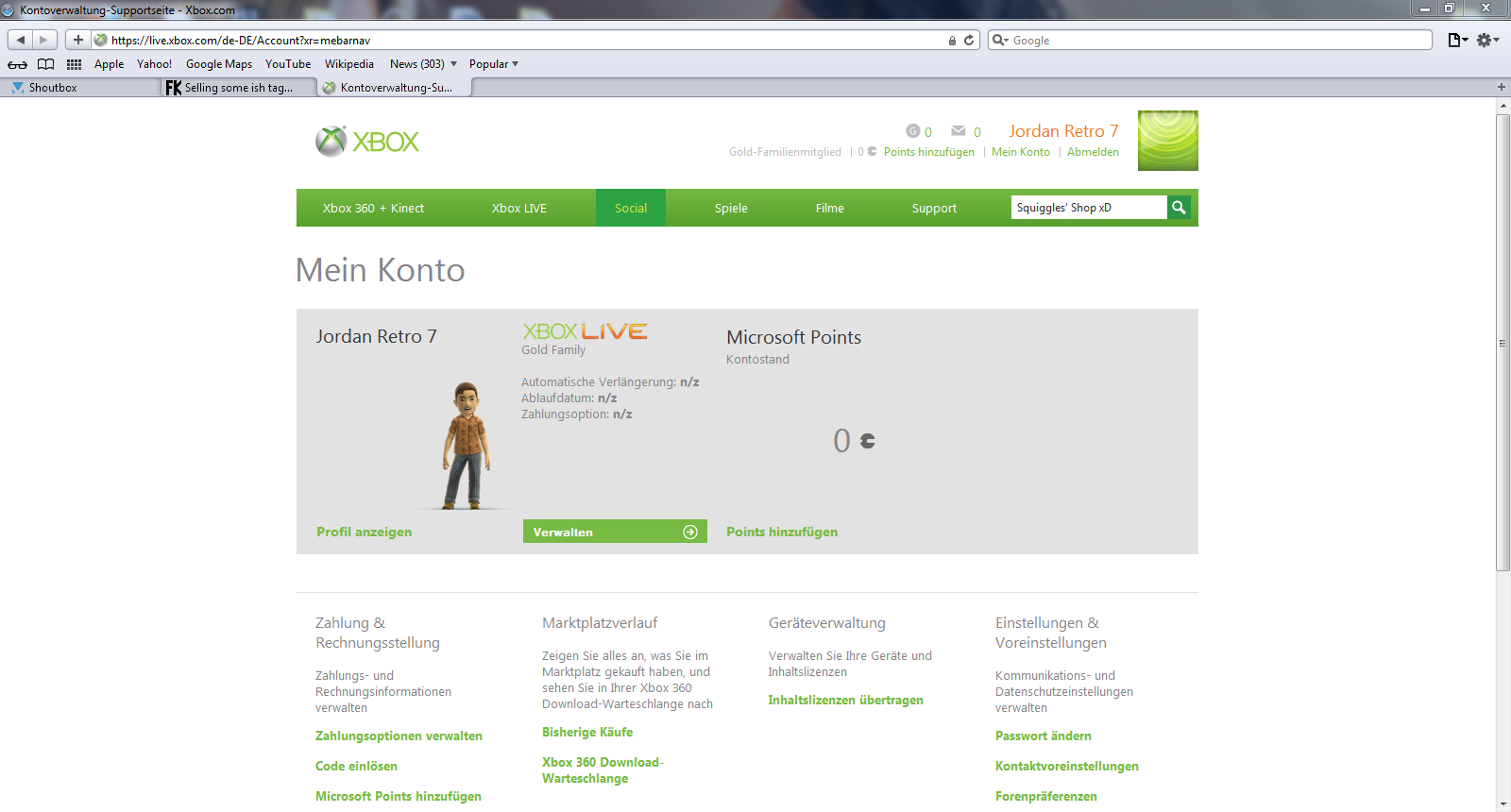Open Zahlungsoptionen verwalten link
Image resolution: width=1511 pixels, height=812 pixels.
tap(399, 736)
